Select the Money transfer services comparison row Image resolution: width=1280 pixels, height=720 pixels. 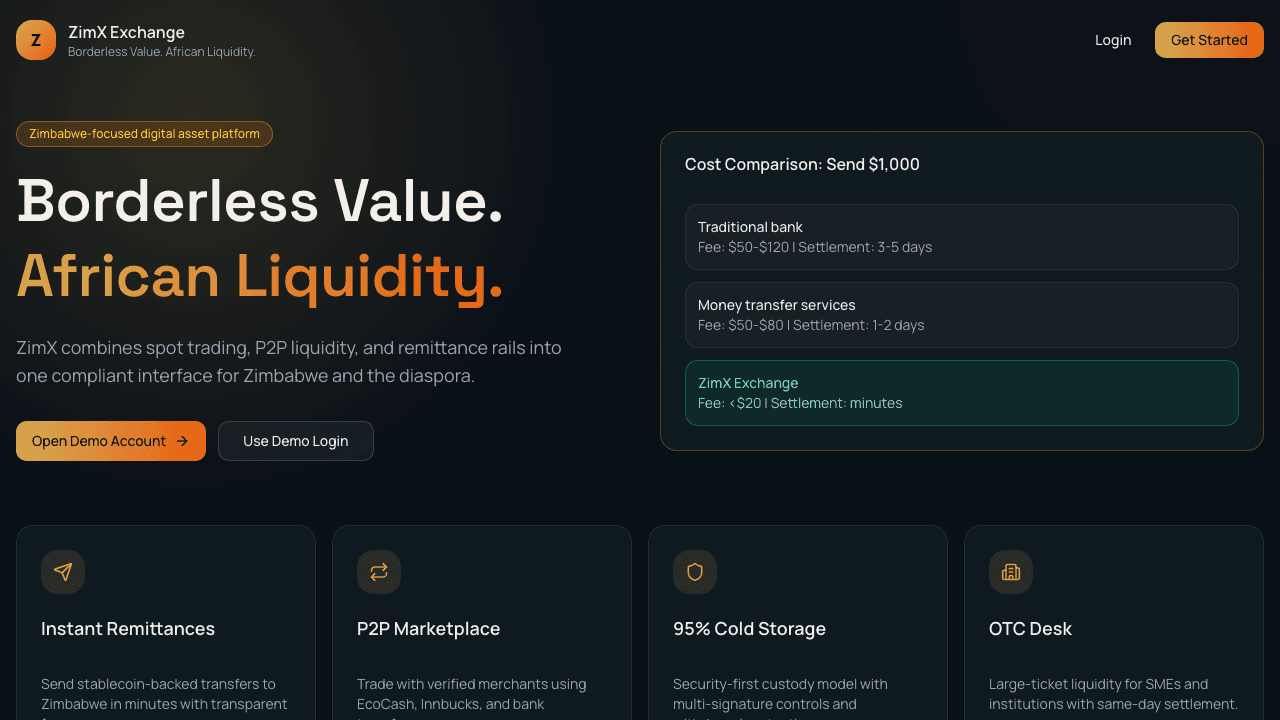pos(961,315)
